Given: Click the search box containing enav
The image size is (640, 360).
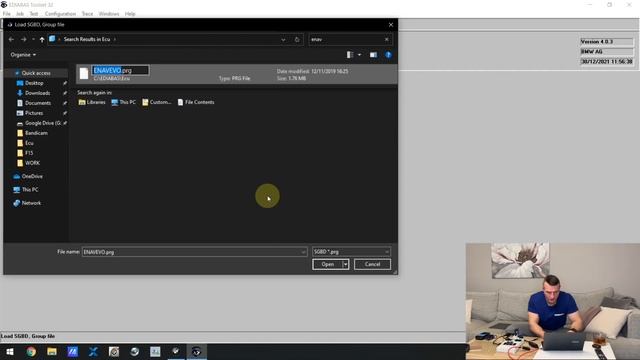Looking at the screenshot, I should point(347,40).
